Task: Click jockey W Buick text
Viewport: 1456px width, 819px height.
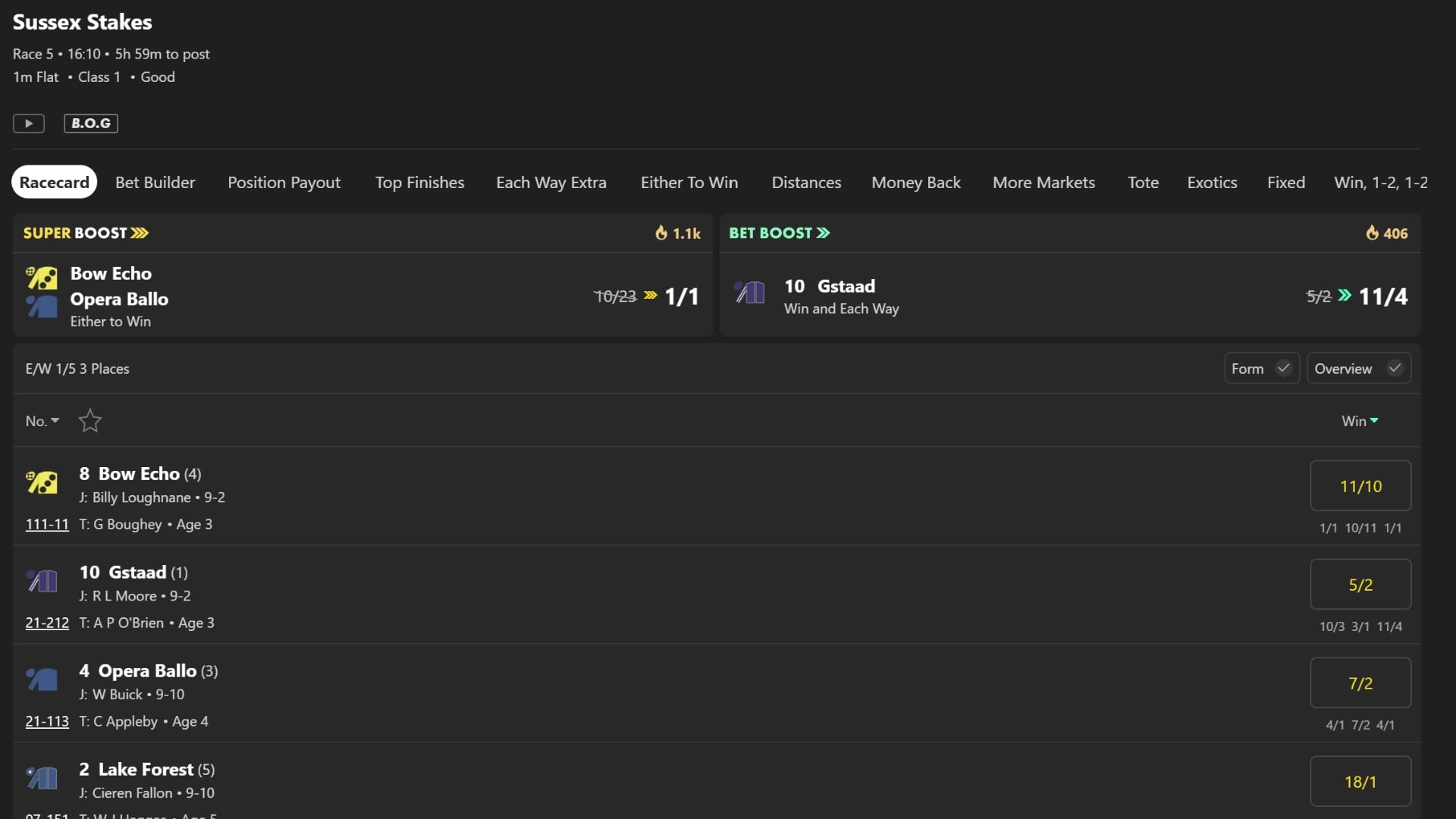Action: pos(118,695)
